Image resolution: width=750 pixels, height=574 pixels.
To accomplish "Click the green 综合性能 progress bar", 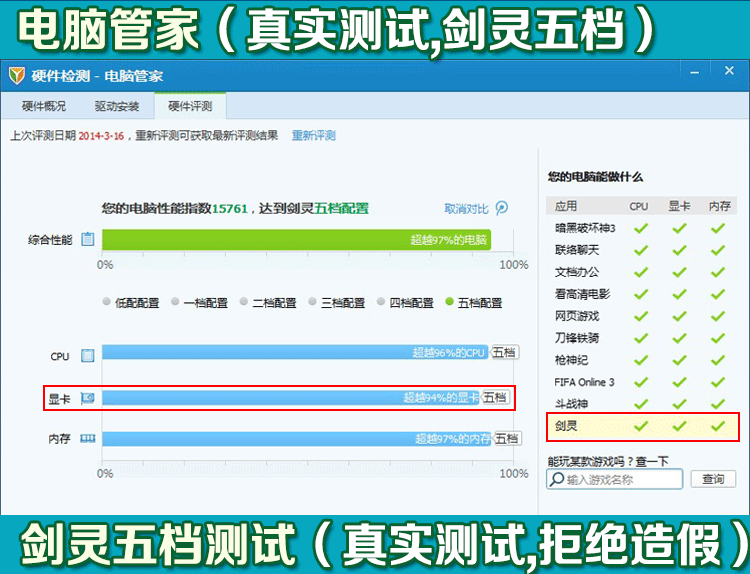I will (x=296, y=239).
